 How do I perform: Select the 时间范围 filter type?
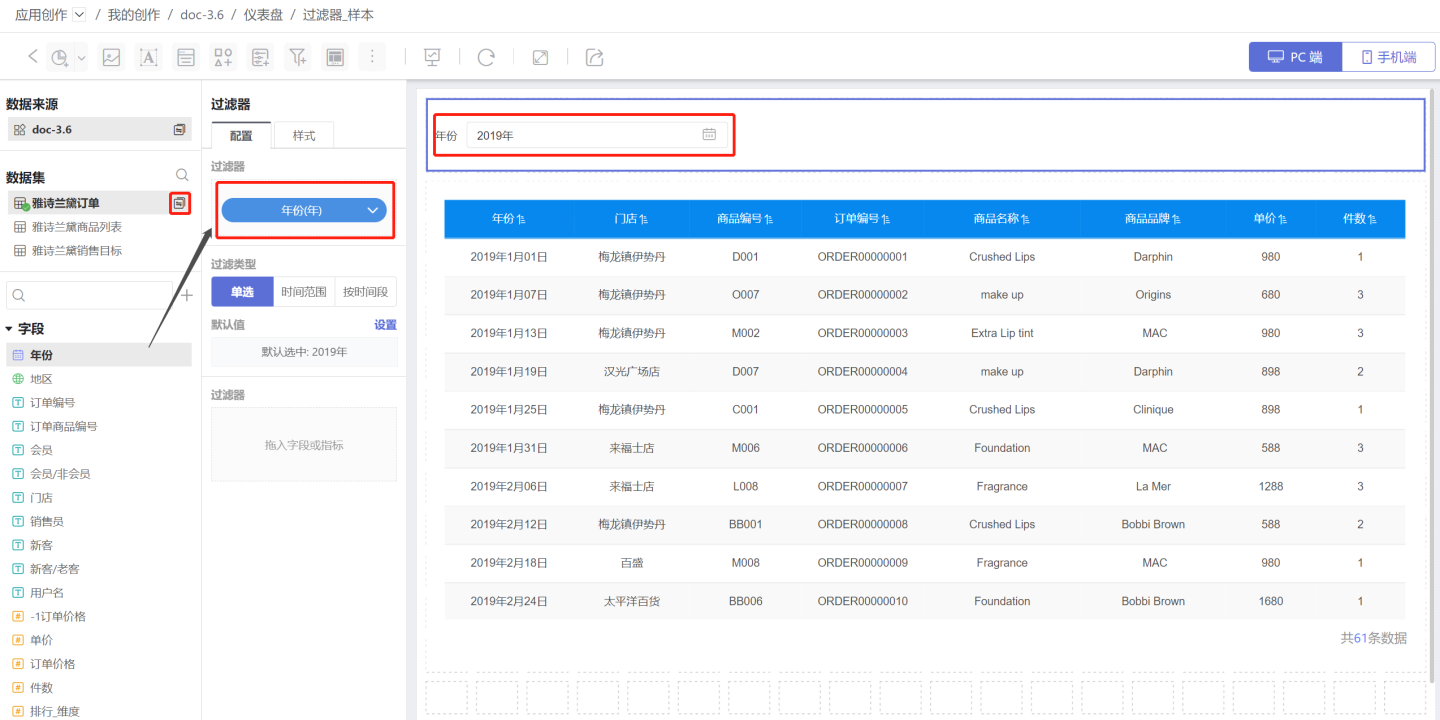click(x=304, y=292)
